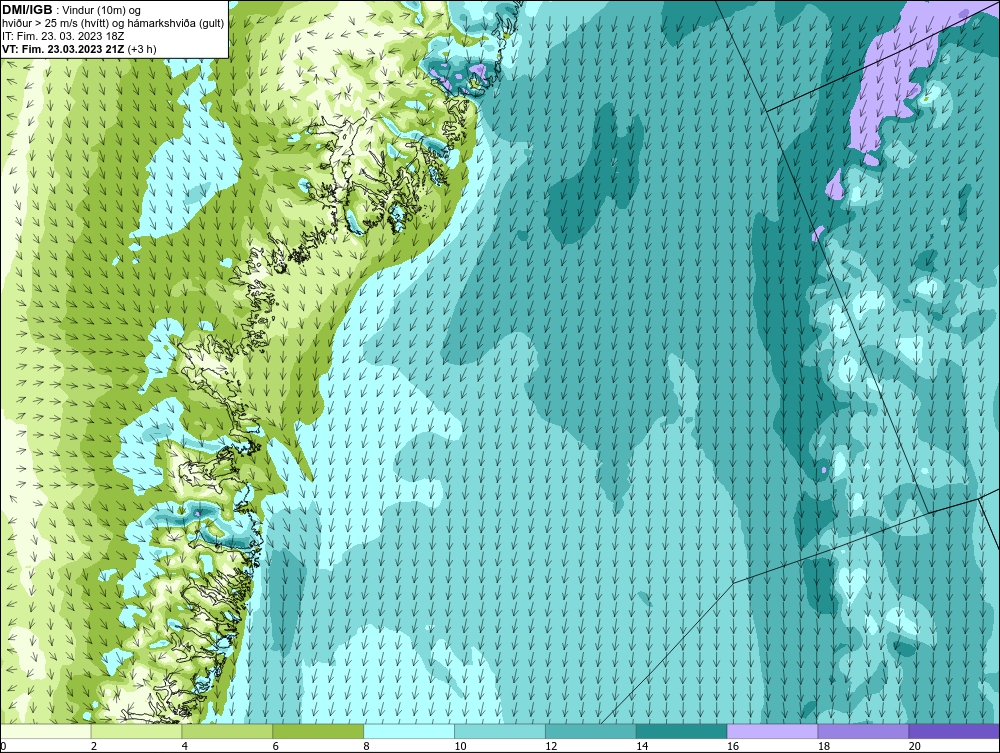Click the legend scale label '12'
Screen dimensions: 1000x753
[x=551, y=746]
